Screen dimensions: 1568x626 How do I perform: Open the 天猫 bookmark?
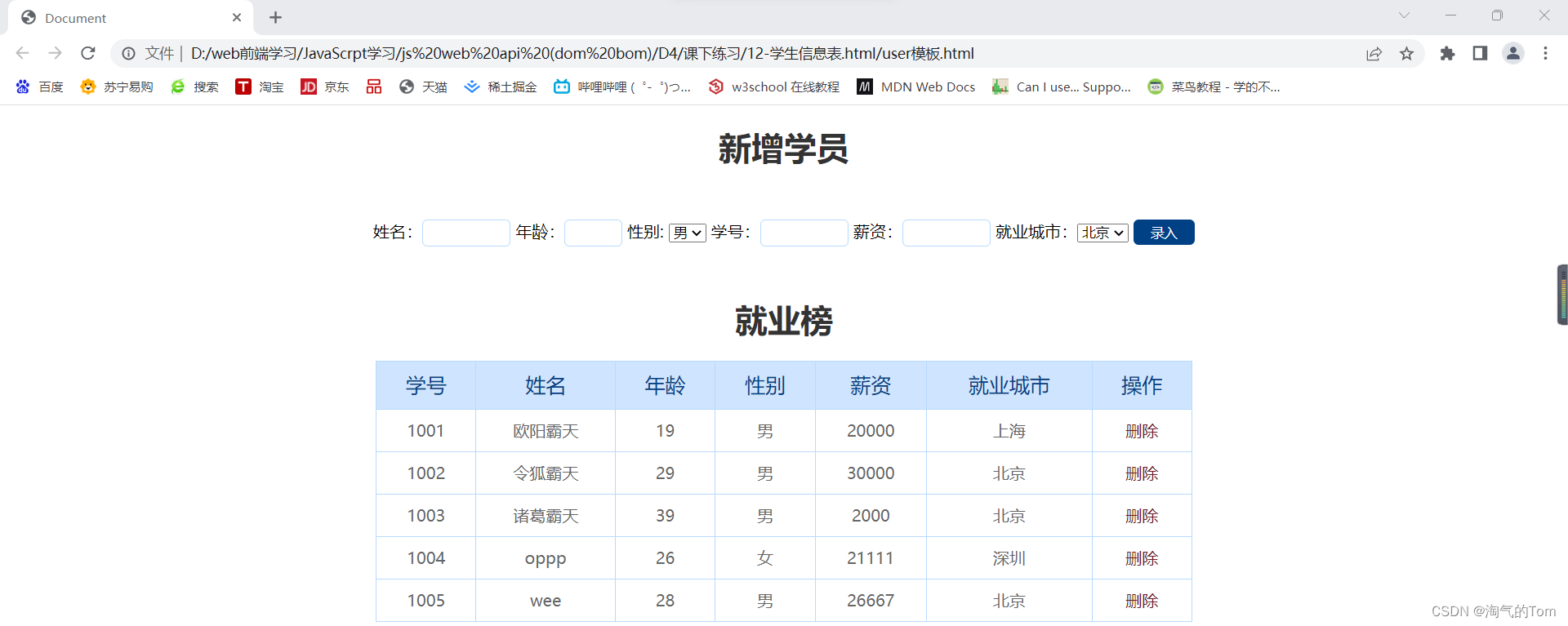point(423,87)
